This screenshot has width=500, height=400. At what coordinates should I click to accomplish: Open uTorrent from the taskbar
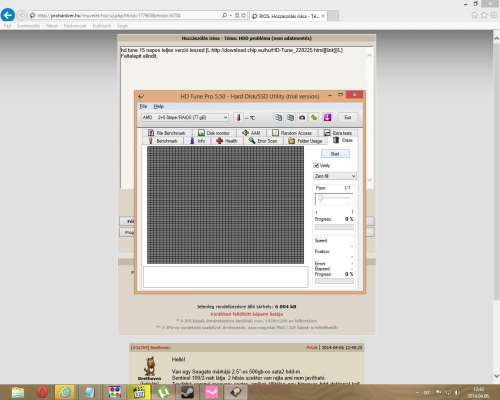tap(163, 392)
